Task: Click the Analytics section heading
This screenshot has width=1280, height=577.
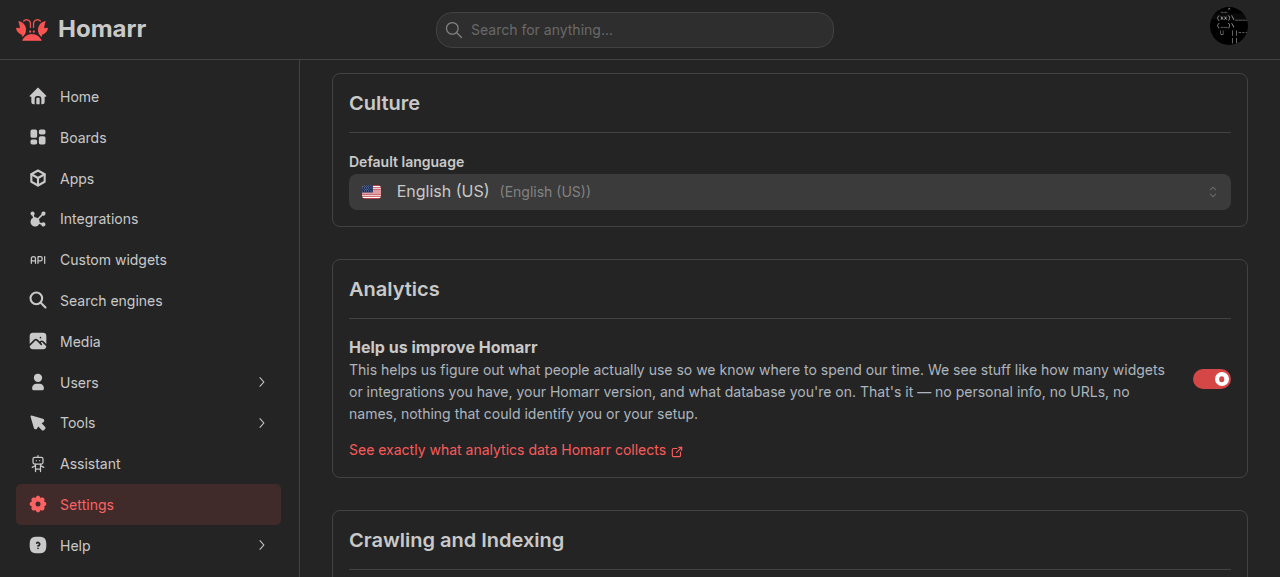Action: pos(394,289)
